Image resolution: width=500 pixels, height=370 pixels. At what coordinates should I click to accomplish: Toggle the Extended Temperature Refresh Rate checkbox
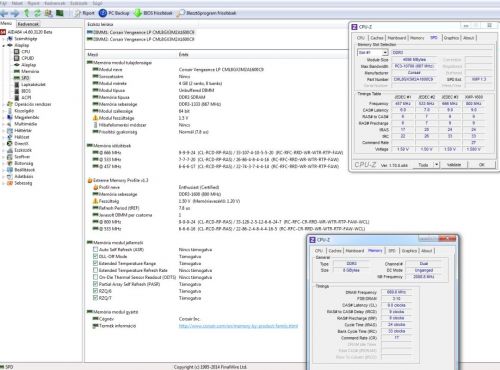(x=95, y=270)
